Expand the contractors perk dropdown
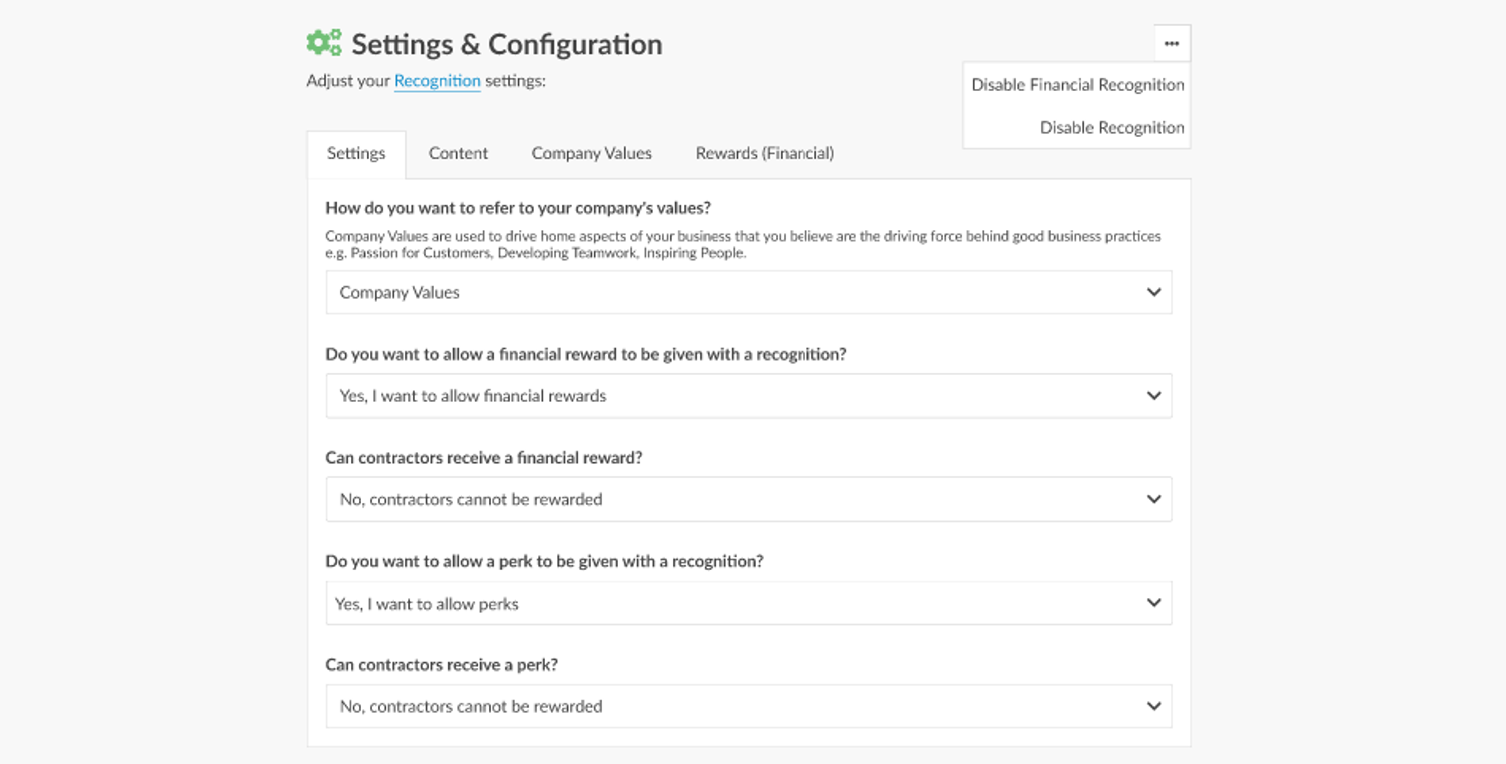The image size is (1506, 764). [x=748, y=707]
